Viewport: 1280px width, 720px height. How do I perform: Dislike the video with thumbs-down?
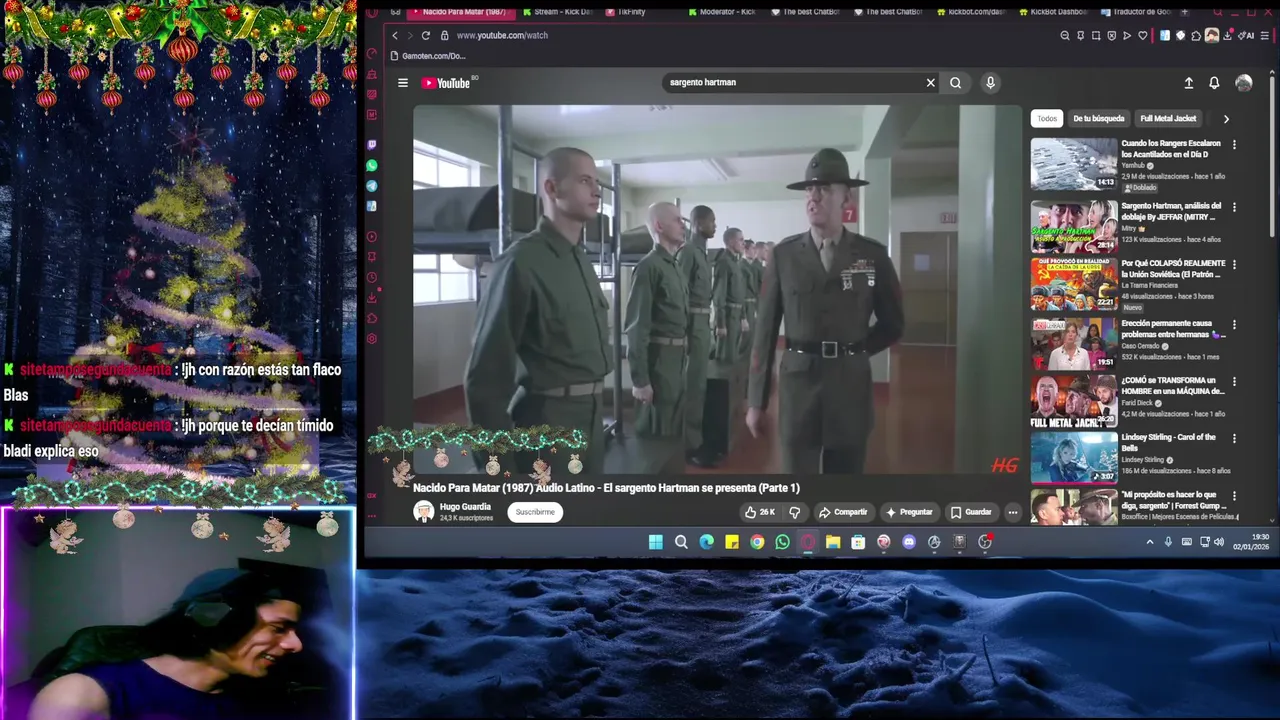[x=795, y=512]
